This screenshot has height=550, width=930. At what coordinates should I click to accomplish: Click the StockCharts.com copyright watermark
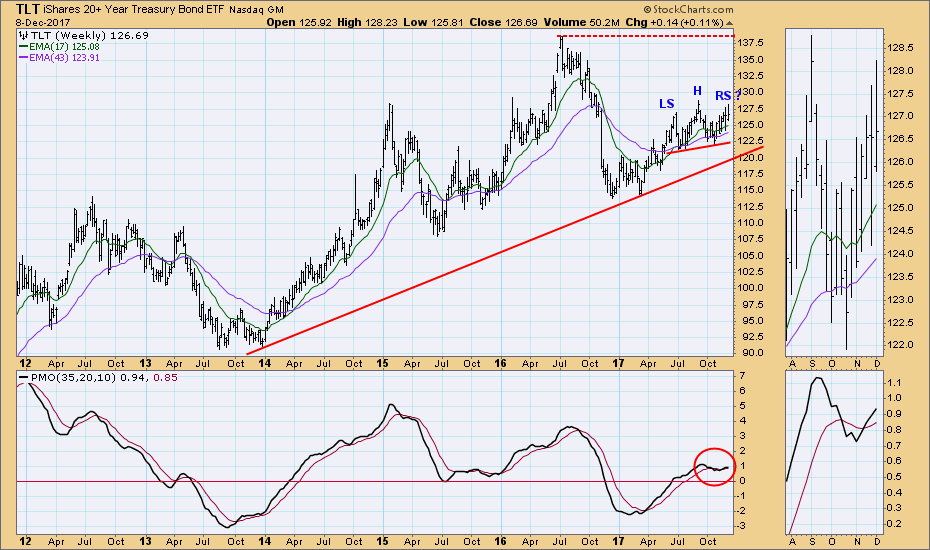point(688,9)
